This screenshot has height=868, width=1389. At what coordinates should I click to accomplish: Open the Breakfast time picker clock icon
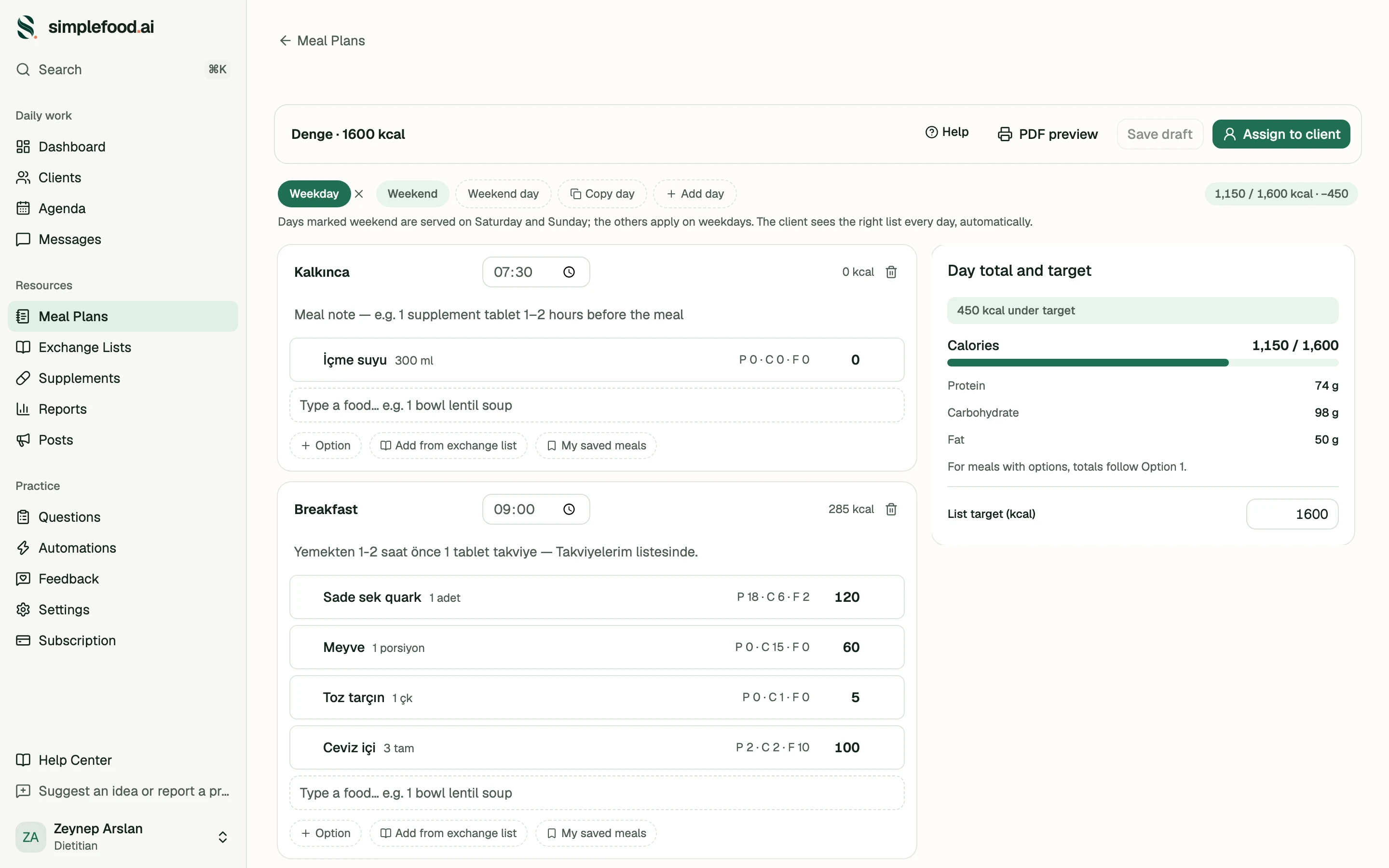(569, 509)
